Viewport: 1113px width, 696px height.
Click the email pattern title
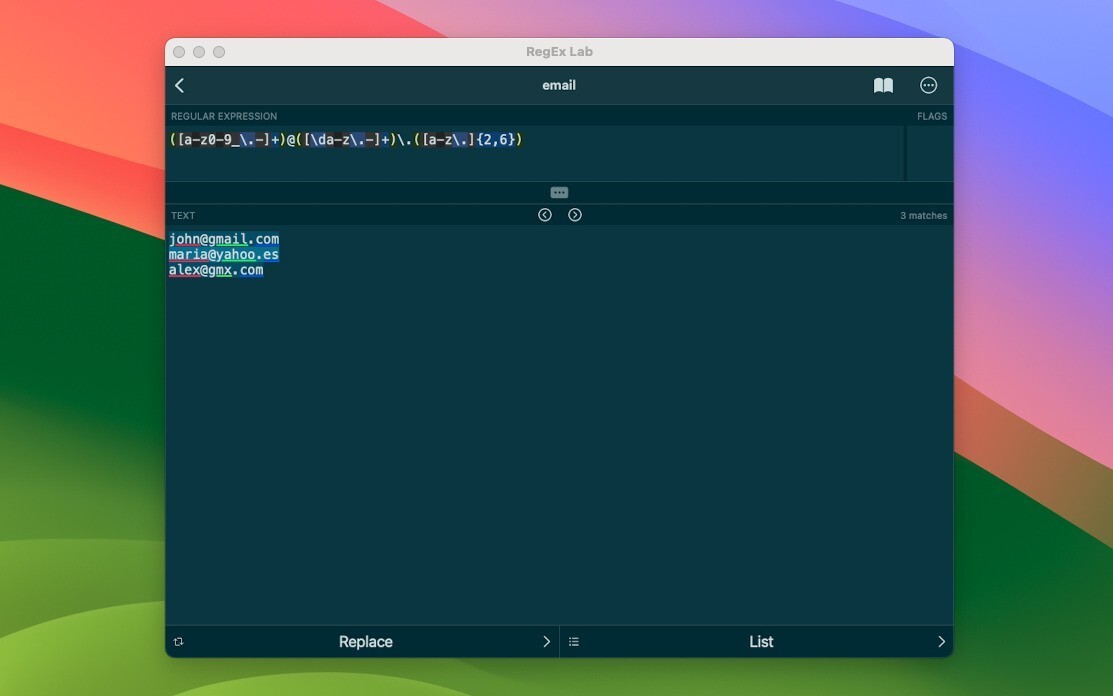coord(558,85)
